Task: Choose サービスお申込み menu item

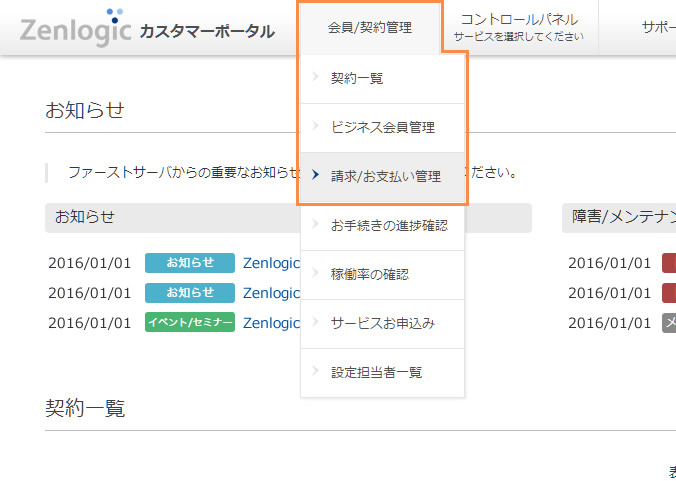Action: [383, 323]
